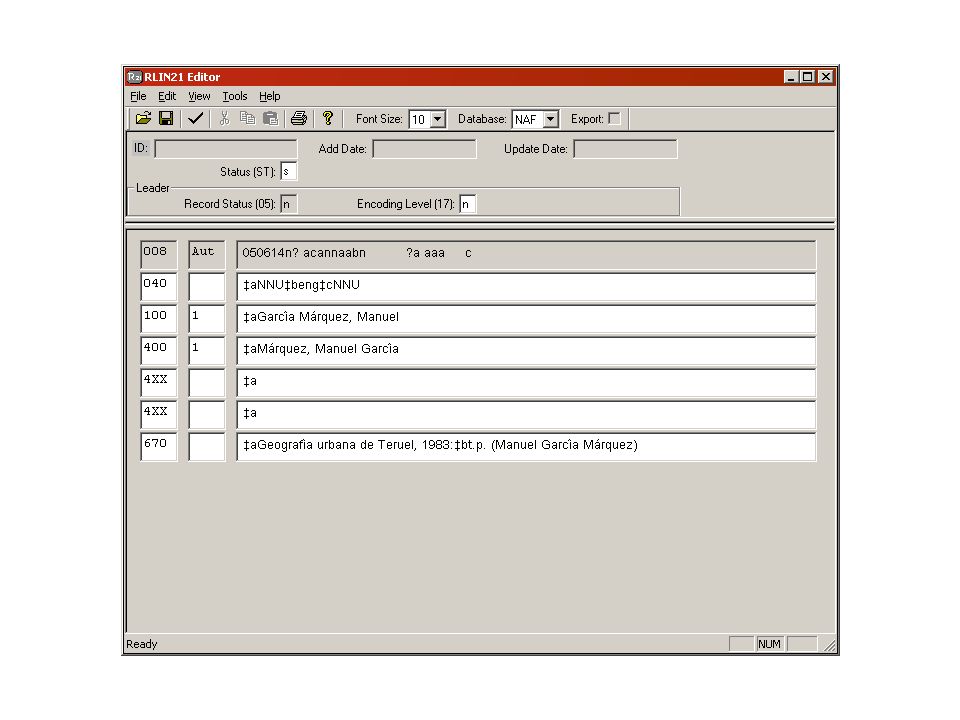
Task: Click the indicator box of field 400
Action: tap(206, 350)
